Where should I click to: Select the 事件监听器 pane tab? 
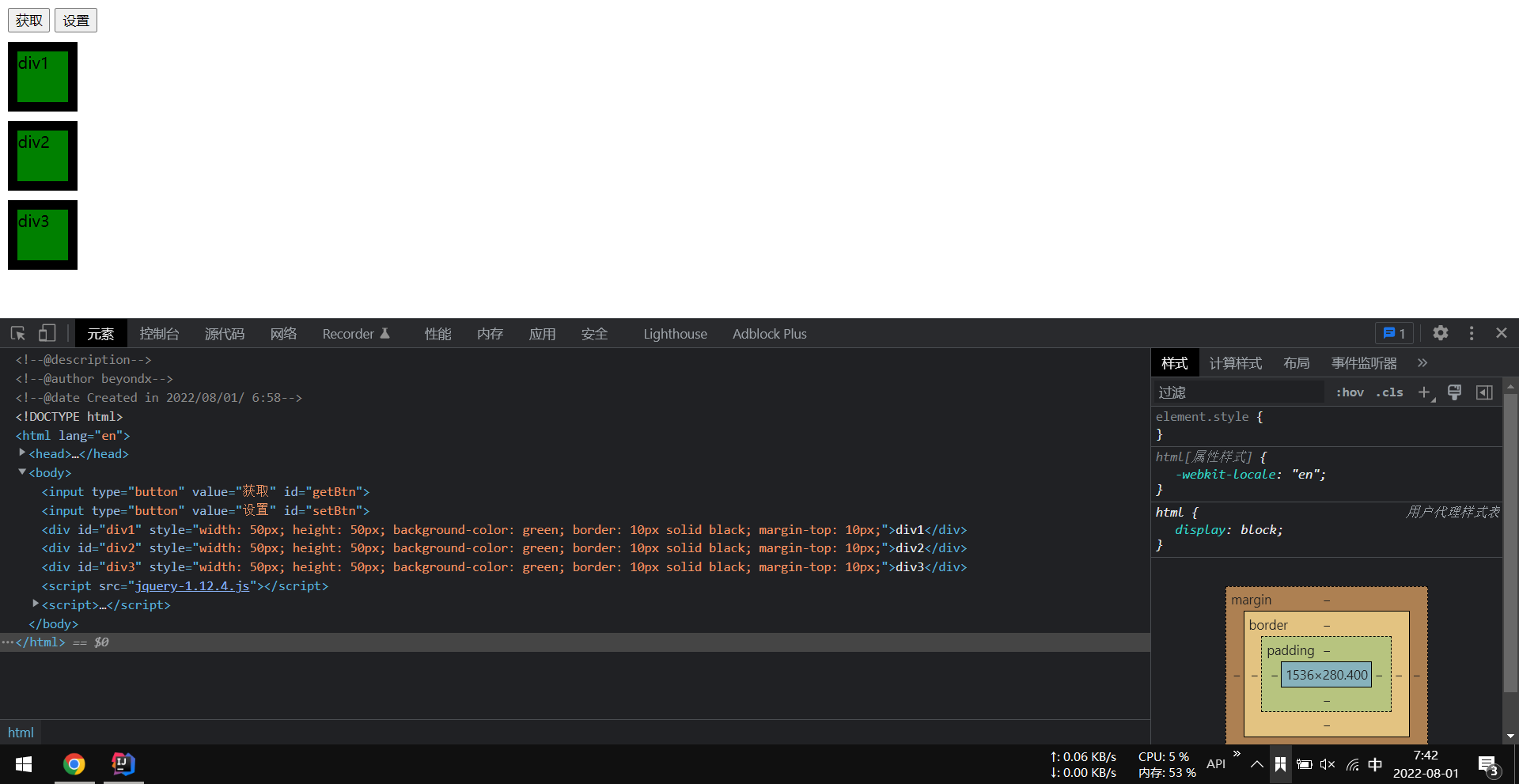point(1364,363)
